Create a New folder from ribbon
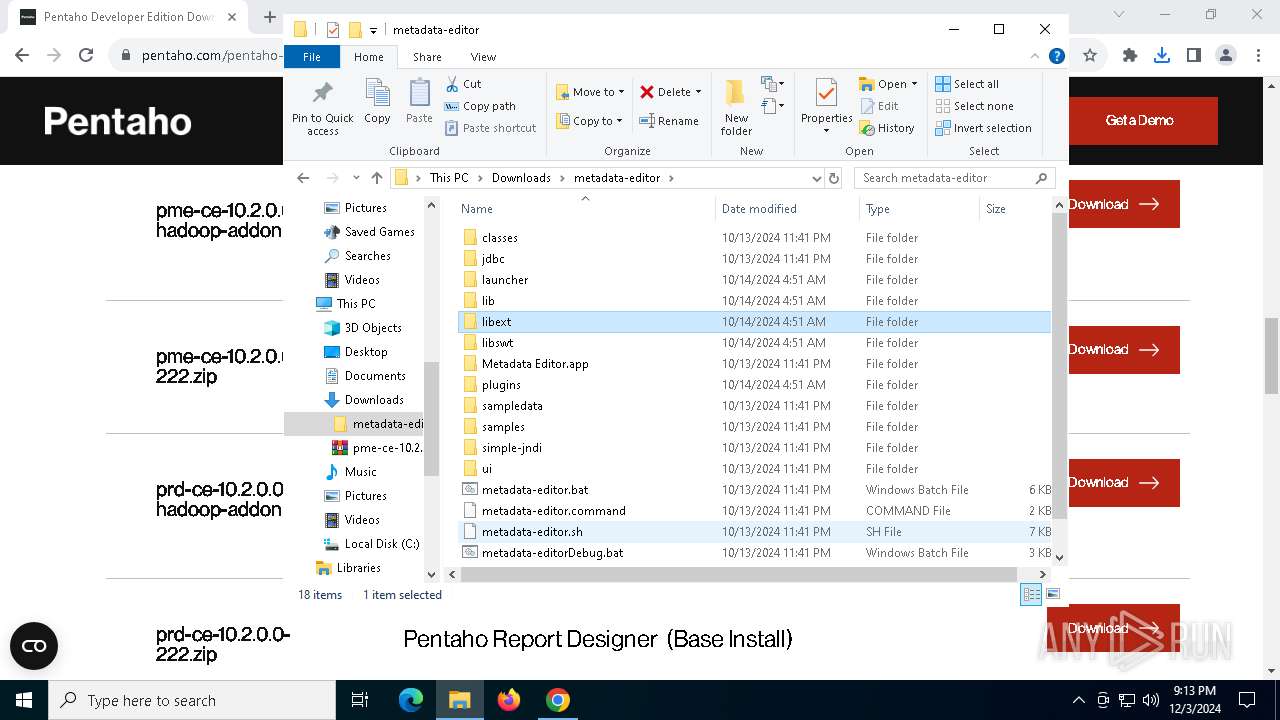The image size is (1280, 720). [736, 107]
